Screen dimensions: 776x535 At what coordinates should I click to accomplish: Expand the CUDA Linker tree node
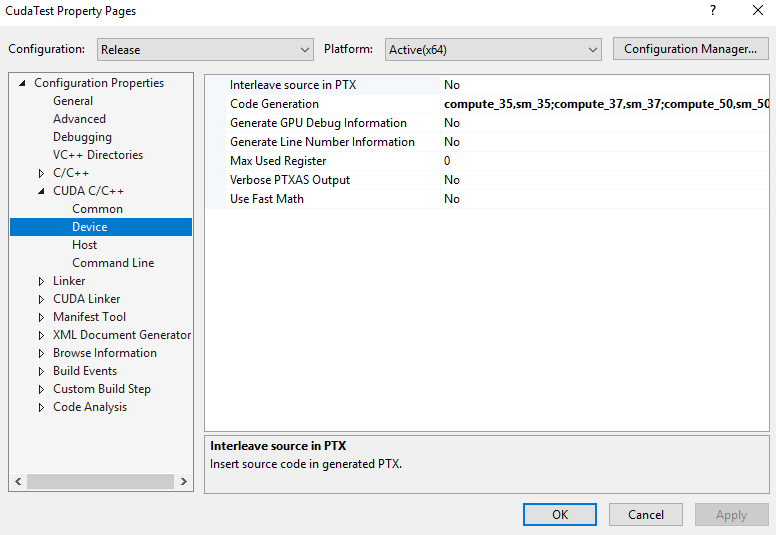click(x=42, y=299)
